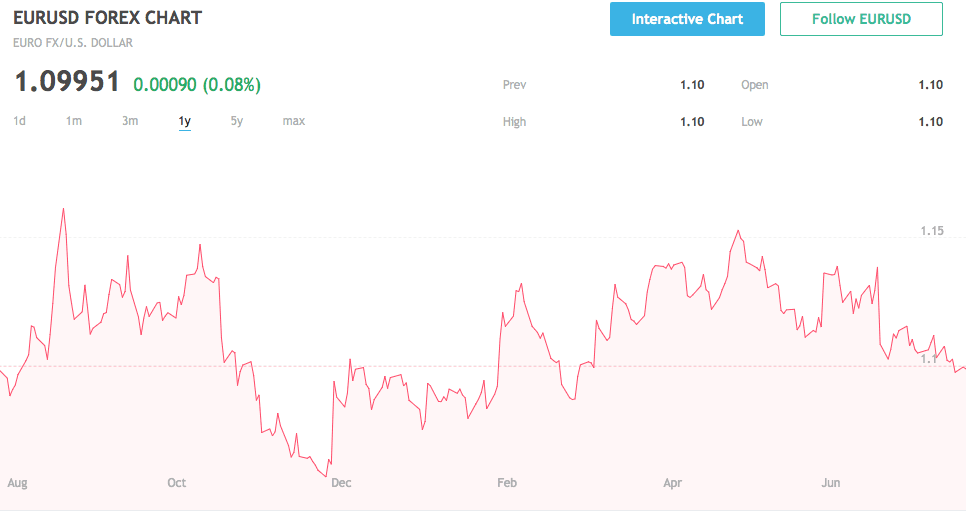
Task: Click the EURO FX/U.S. DOLLAR subtitle
Action: [73, 43]
